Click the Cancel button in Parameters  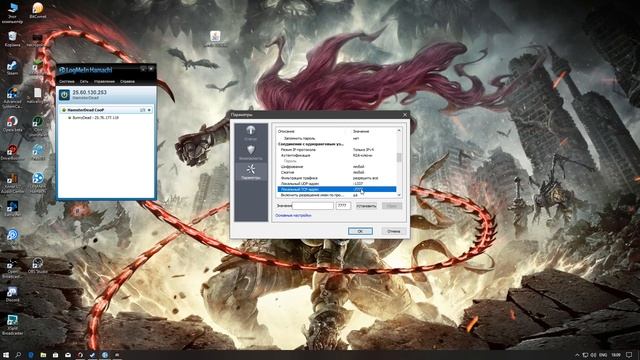coord(393,231)
